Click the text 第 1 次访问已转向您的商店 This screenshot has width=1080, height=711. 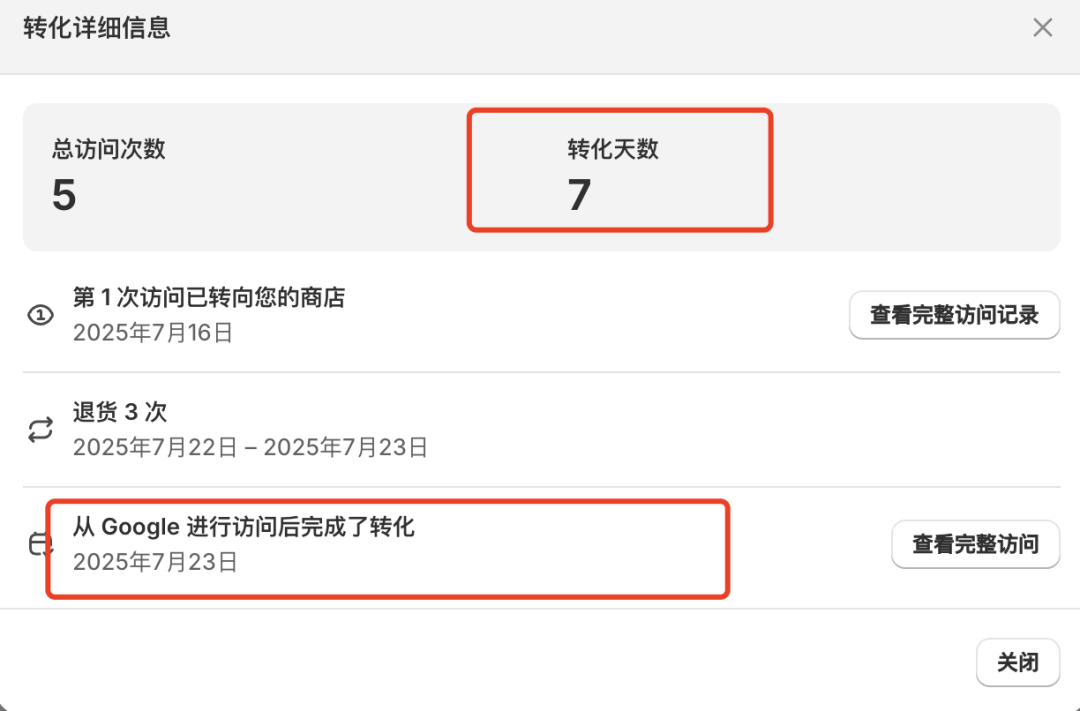207,297
